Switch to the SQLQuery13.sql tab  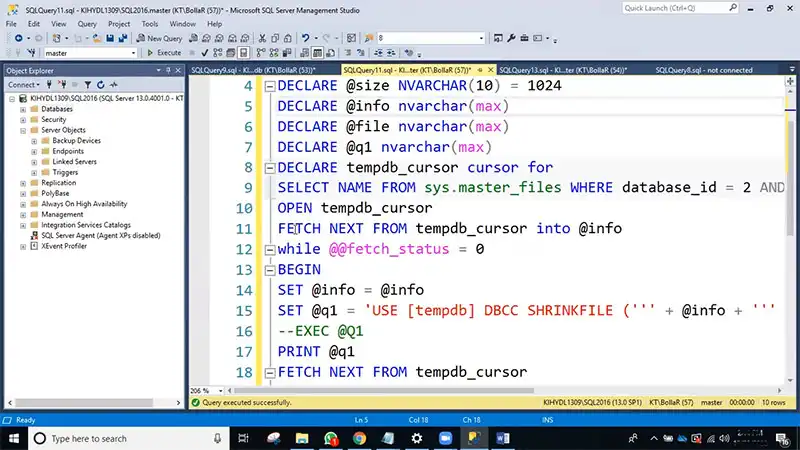pos(563,70)
